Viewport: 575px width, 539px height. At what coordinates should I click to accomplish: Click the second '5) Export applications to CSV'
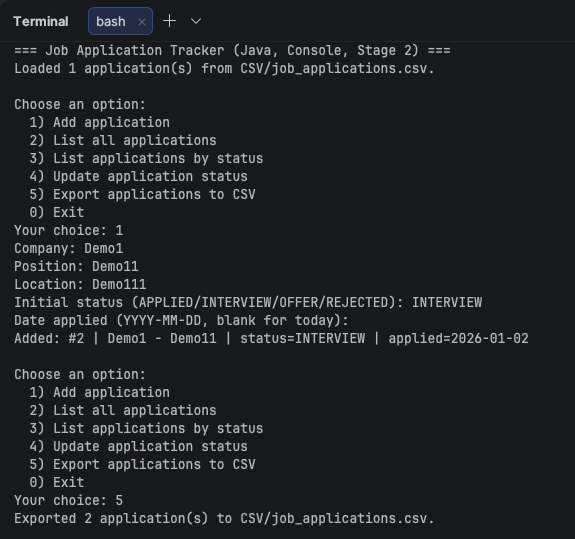(142, 464)
